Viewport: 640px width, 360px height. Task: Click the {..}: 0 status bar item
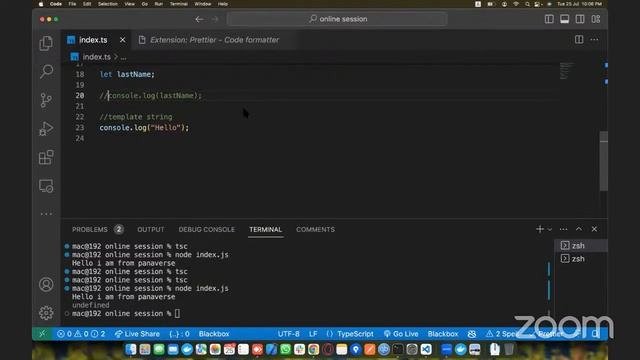[x=179, y=334]
